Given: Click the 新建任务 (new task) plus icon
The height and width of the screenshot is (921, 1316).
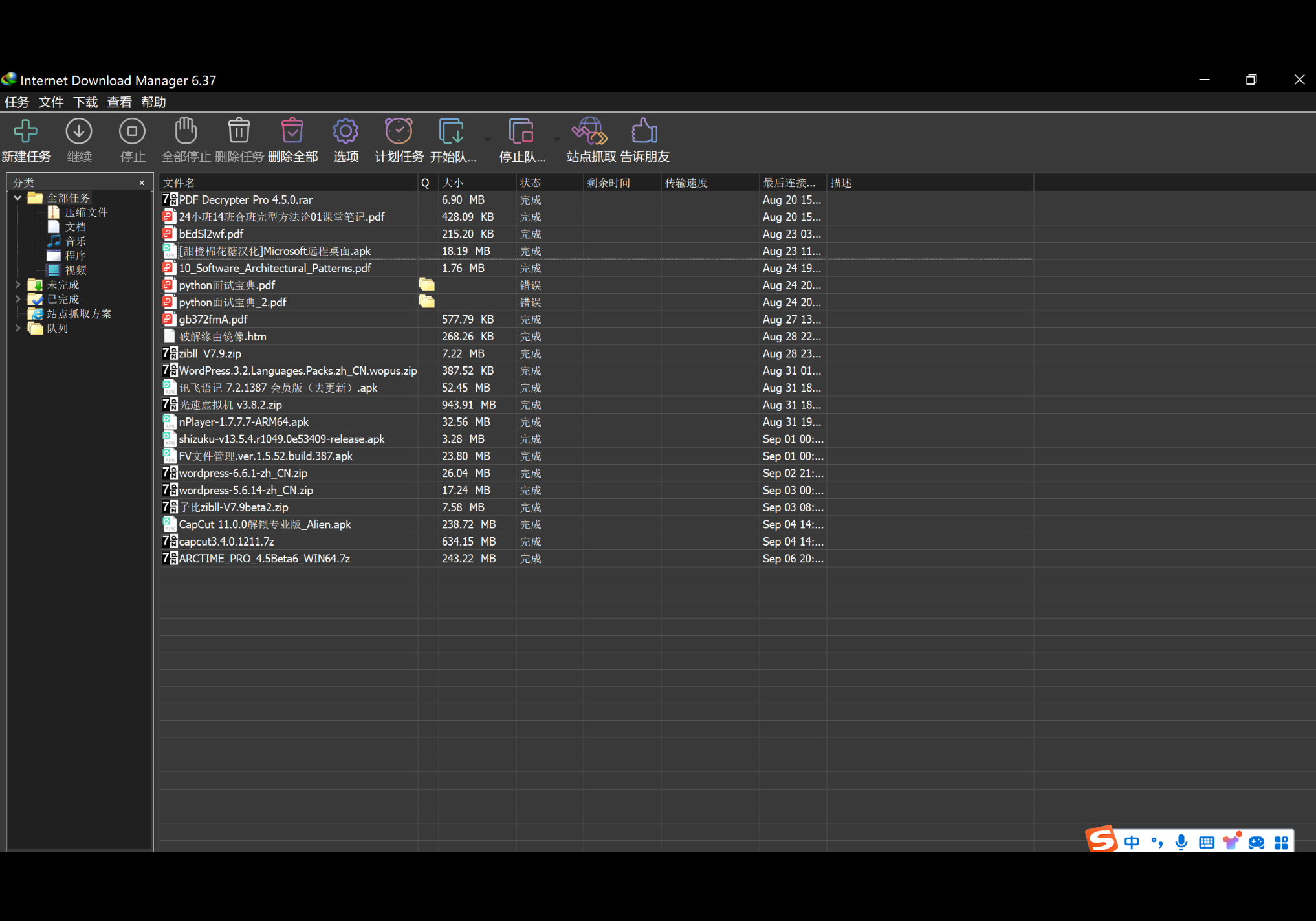Looking at the screenshot, I should click(x=25, y=131).
